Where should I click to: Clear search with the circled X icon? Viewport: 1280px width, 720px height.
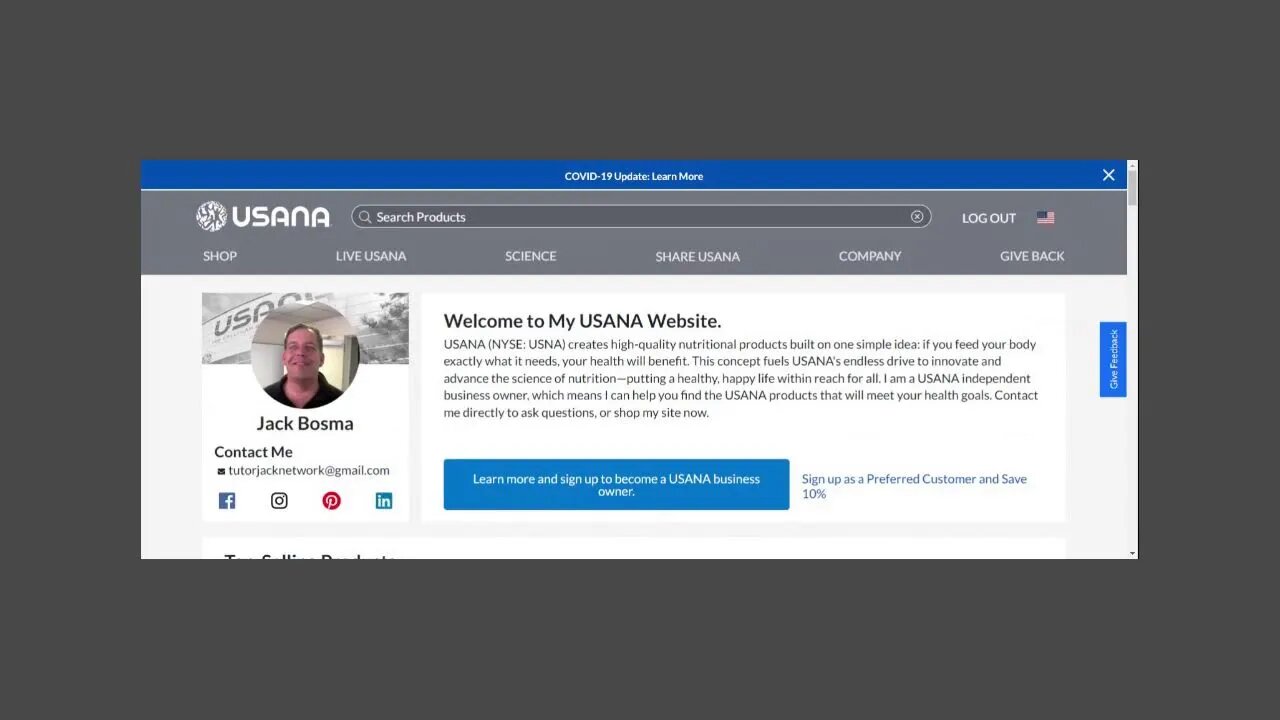point(917,217)
